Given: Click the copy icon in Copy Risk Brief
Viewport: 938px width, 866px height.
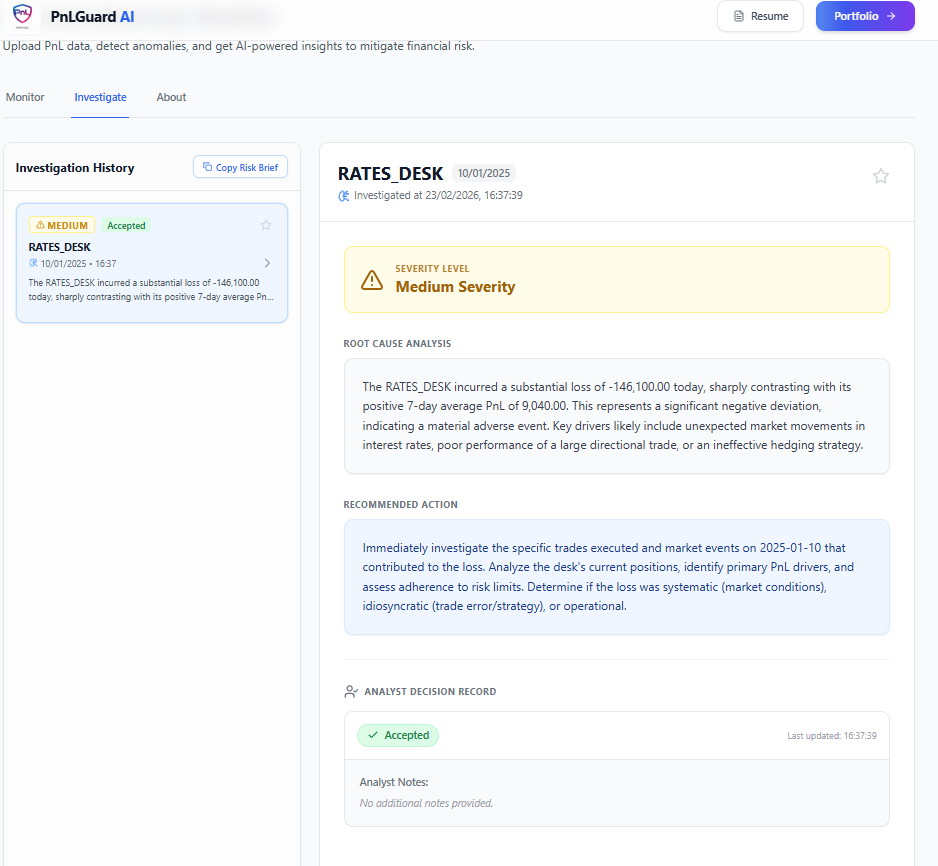Looking at the screenshot, I should (x=207, y=167).
